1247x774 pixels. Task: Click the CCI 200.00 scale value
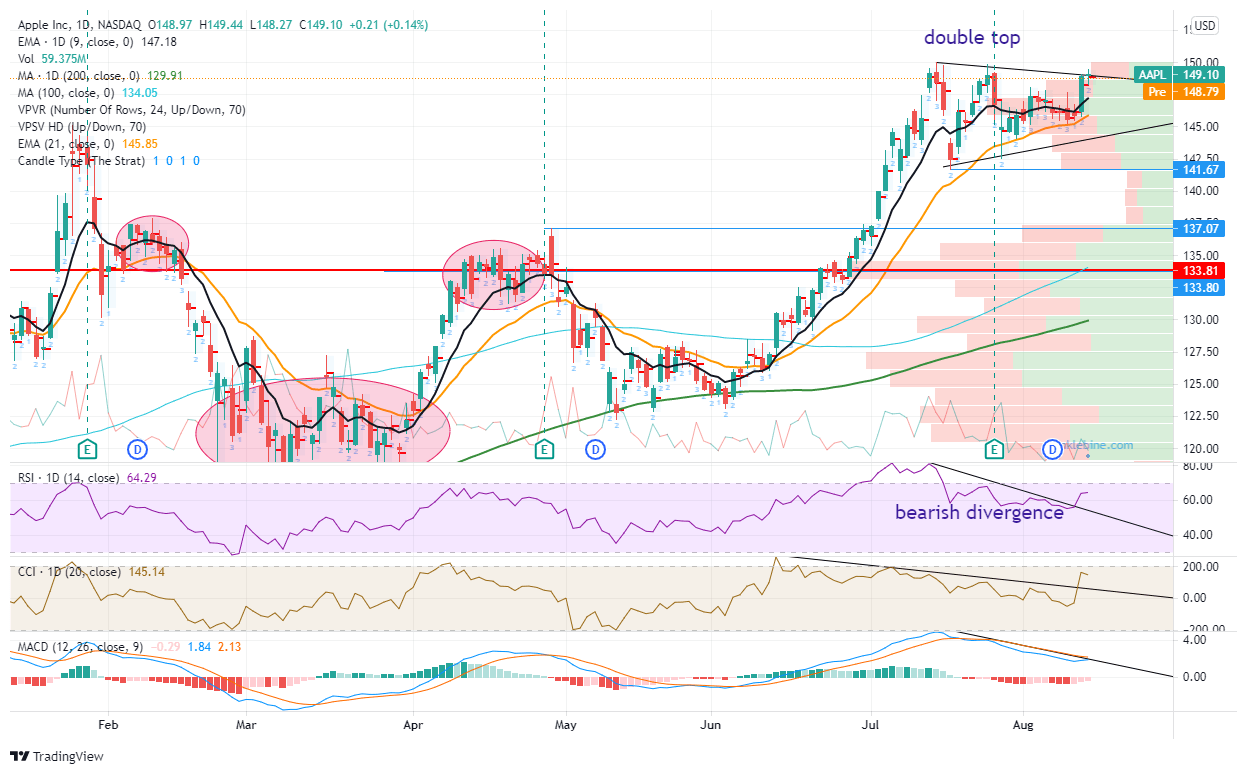[1199, 566]
